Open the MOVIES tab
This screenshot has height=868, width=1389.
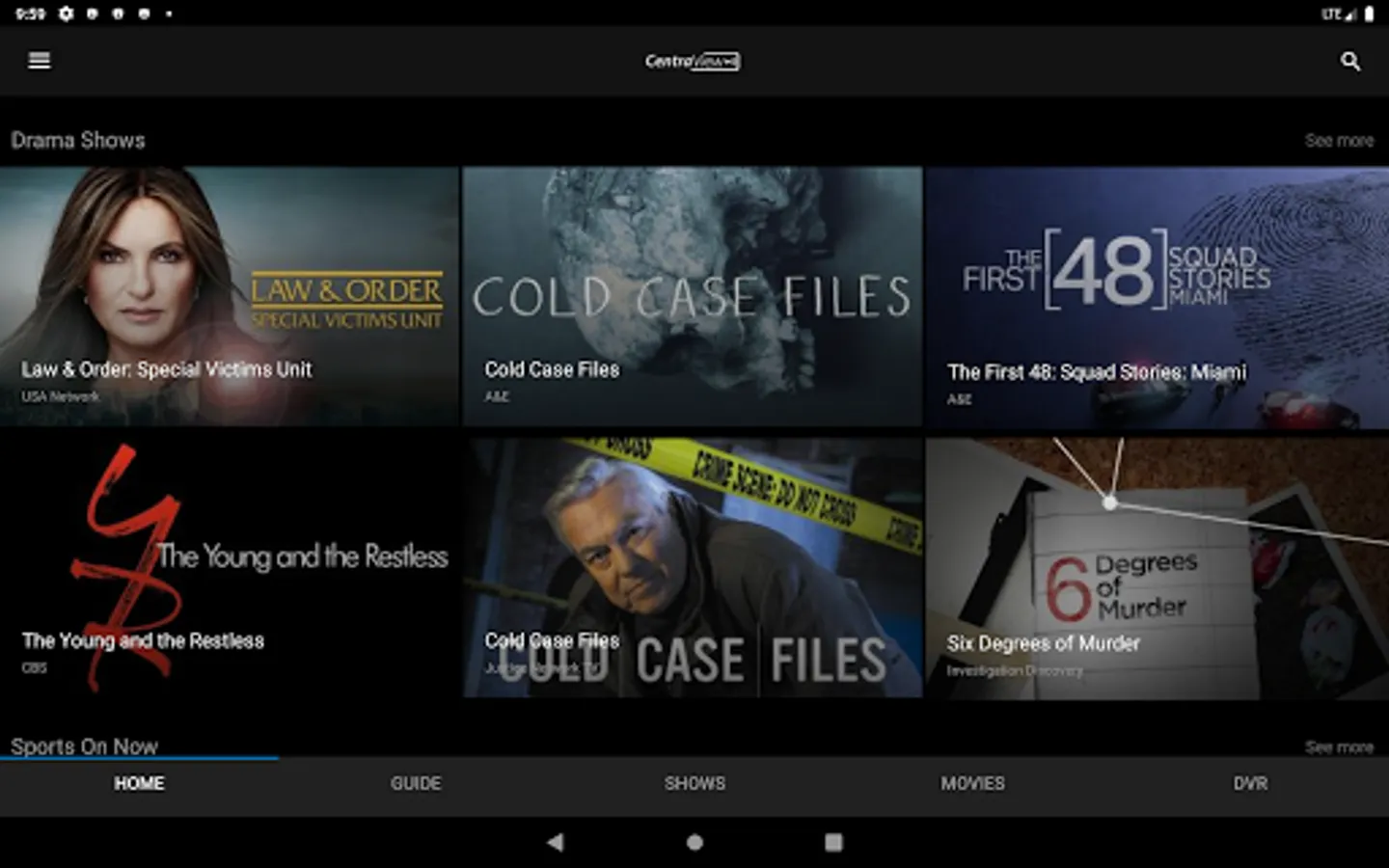(x=972, y=784)
